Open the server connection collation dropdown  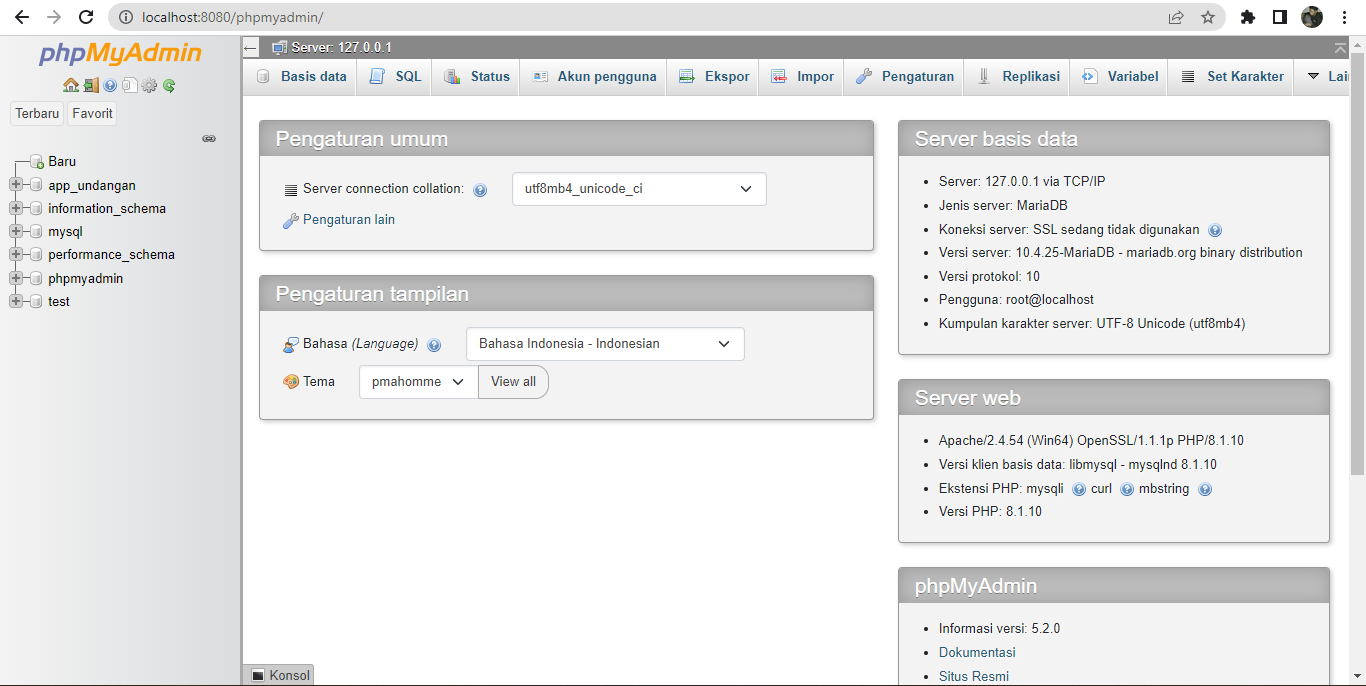639,189
